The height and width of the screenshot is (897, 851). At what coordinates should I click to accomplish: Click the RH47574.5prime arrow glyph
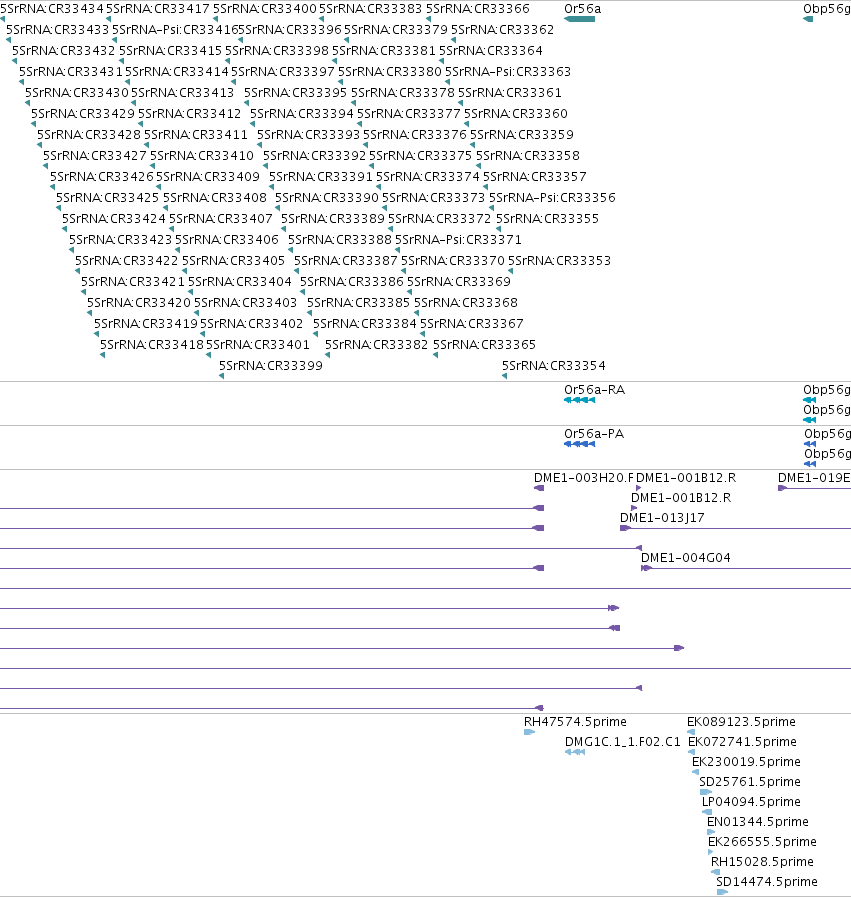point(529,732)
